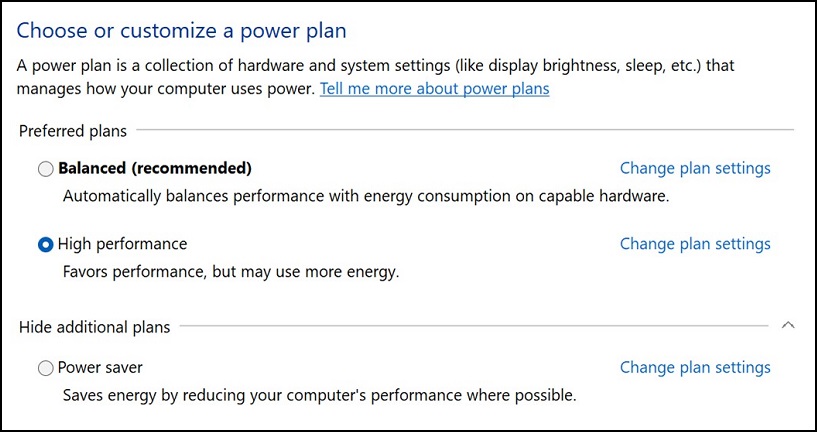Click the "Favors performance" description line
Screen dimensions: 817x432
(x=230, y=272)
